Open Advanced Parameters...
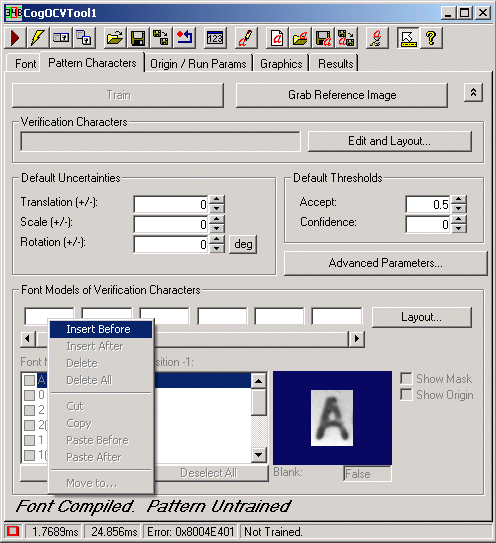496x543 pixels. click(x=386, y=263)
